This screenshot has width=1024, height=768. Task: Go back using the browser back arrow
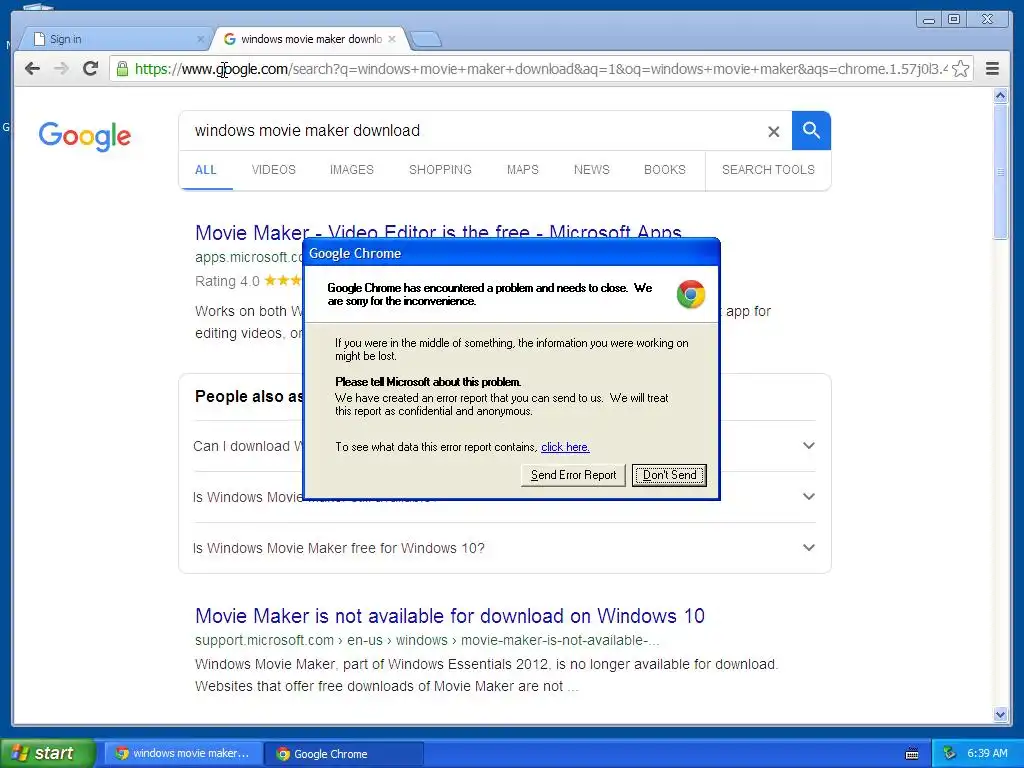point(32,69)
